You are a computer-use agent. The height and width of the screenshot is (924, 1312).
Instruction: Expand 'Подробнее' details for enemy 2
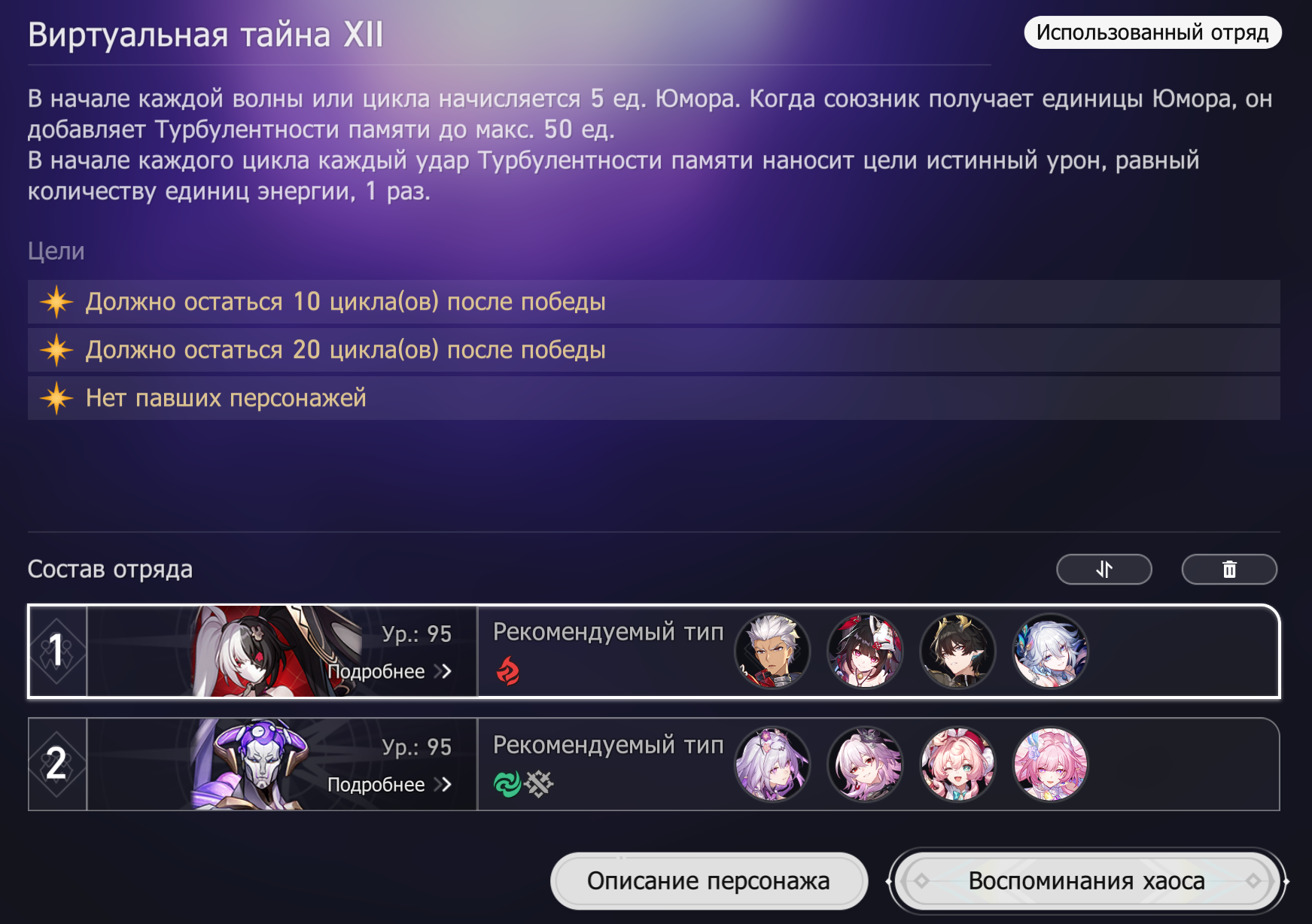click(x=389, y=784)
